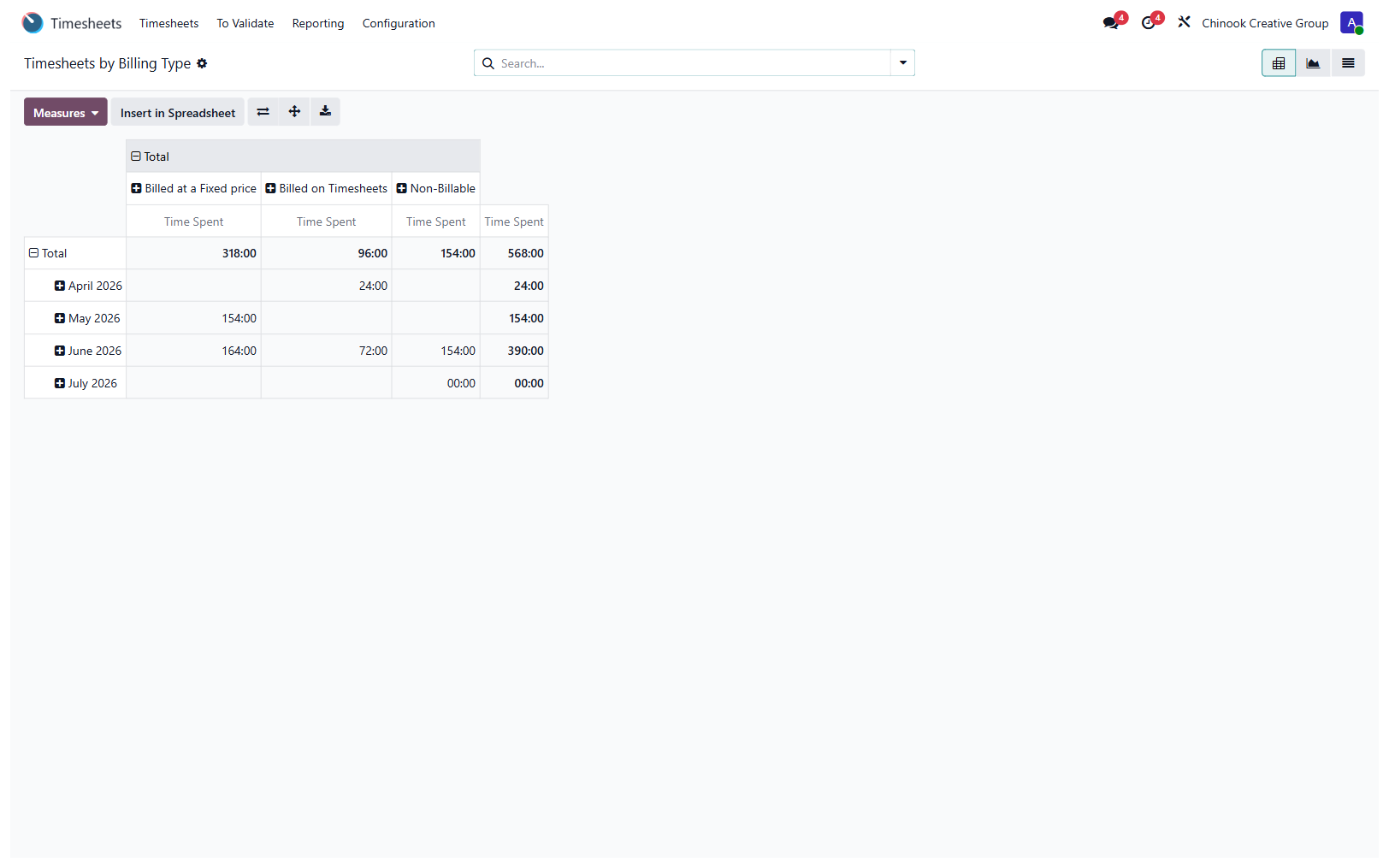
Task: Click June 2026 154:00 Non-Billable cell
Action: tap(435, 351)
